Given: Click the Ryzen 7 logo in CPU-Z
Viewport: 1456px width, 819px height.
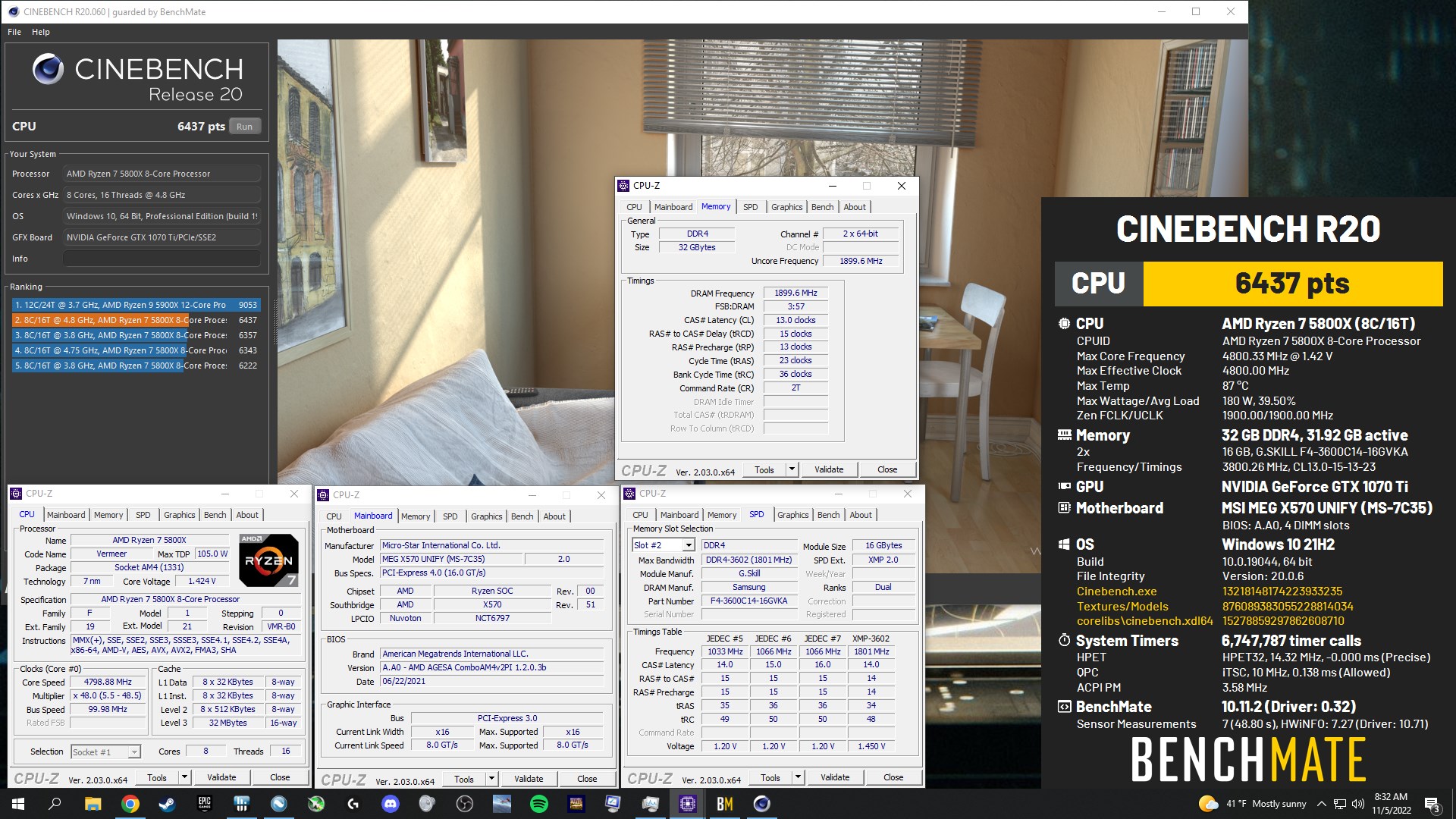Looking at the screenshot, I should point(268,560).
